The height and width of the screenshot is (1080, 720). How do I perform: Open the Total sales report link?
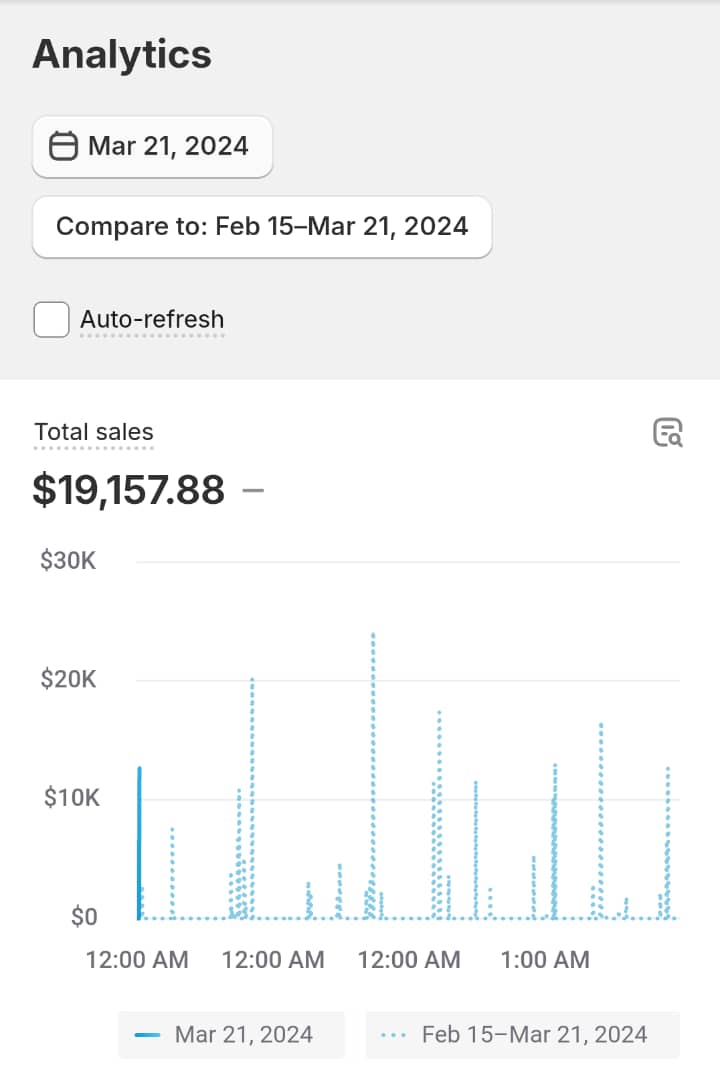point(94,432)
